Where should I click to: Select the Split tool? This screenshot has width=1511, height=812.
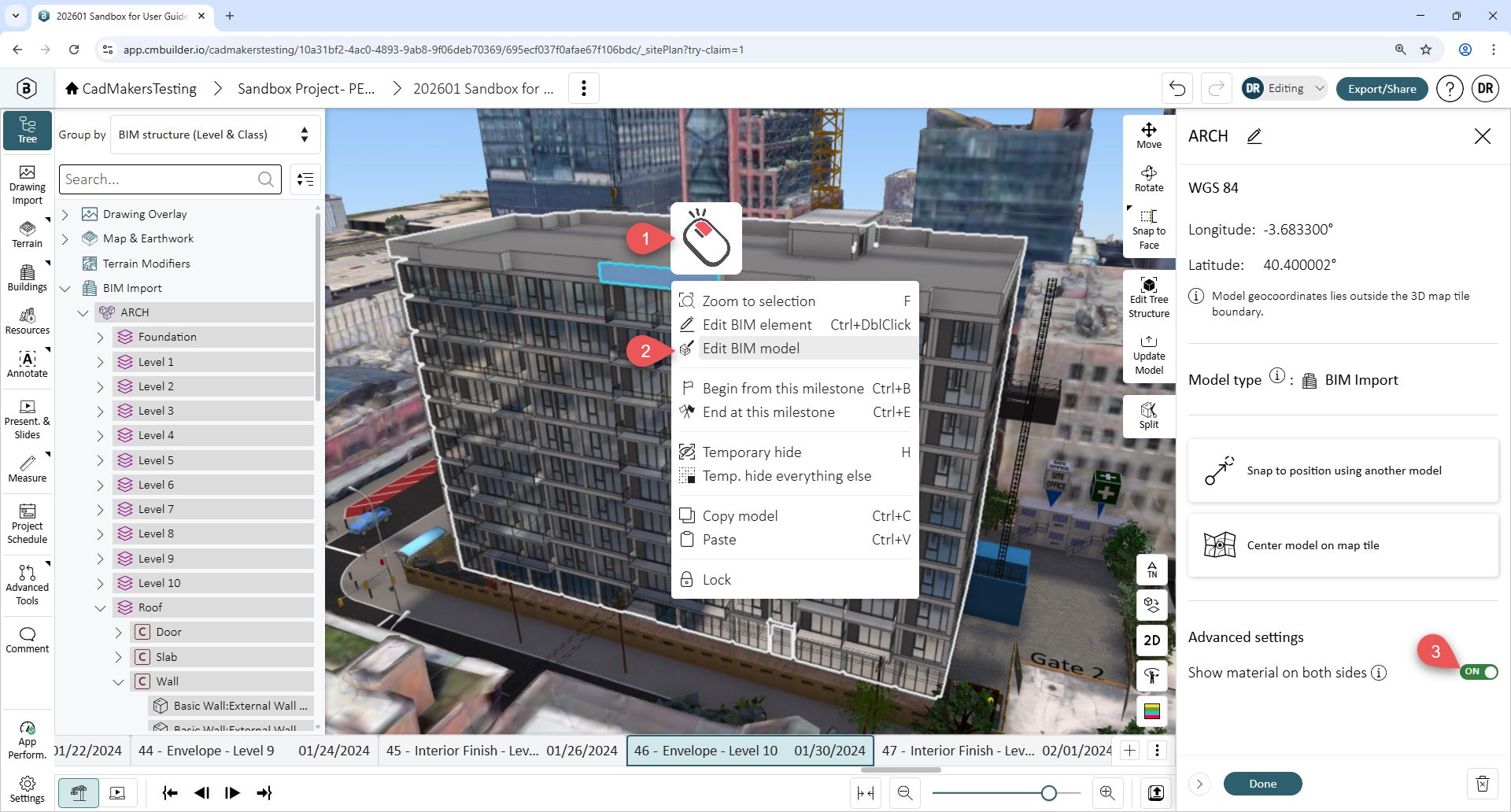[1149, 415]
